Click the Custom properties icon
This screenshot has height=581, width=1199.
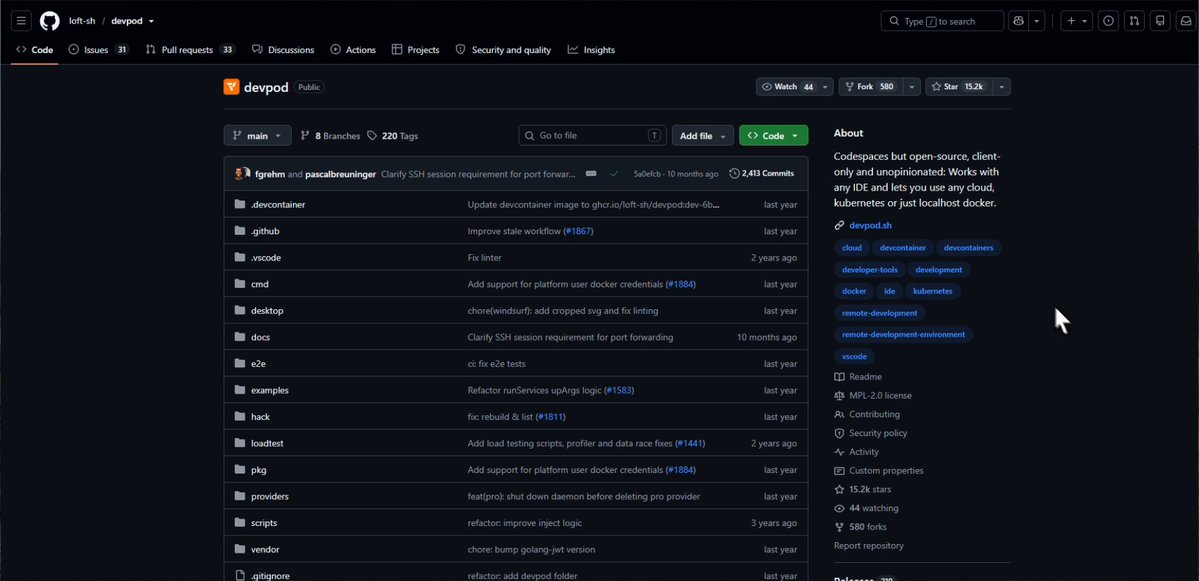click(x=840, y=471)
